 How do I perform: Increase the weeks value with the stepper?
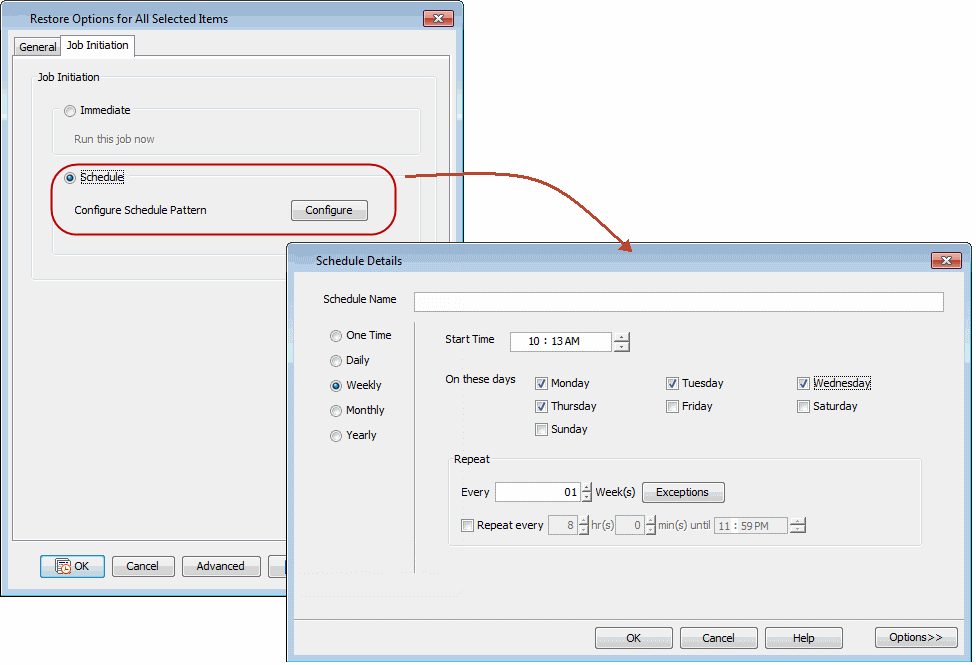[x=586, y=488]
